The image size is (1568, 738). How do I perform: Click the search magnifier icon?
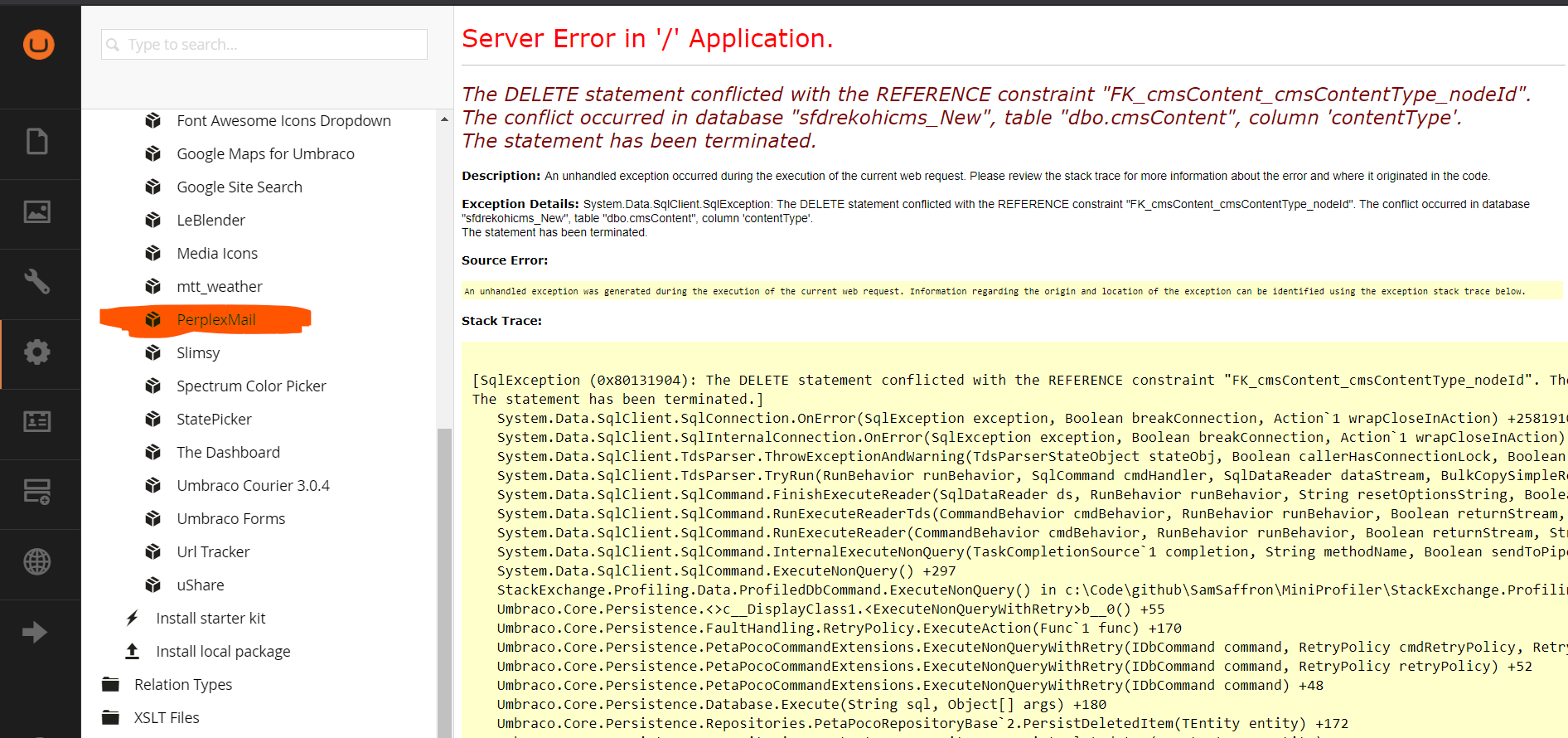click(113, 45)
